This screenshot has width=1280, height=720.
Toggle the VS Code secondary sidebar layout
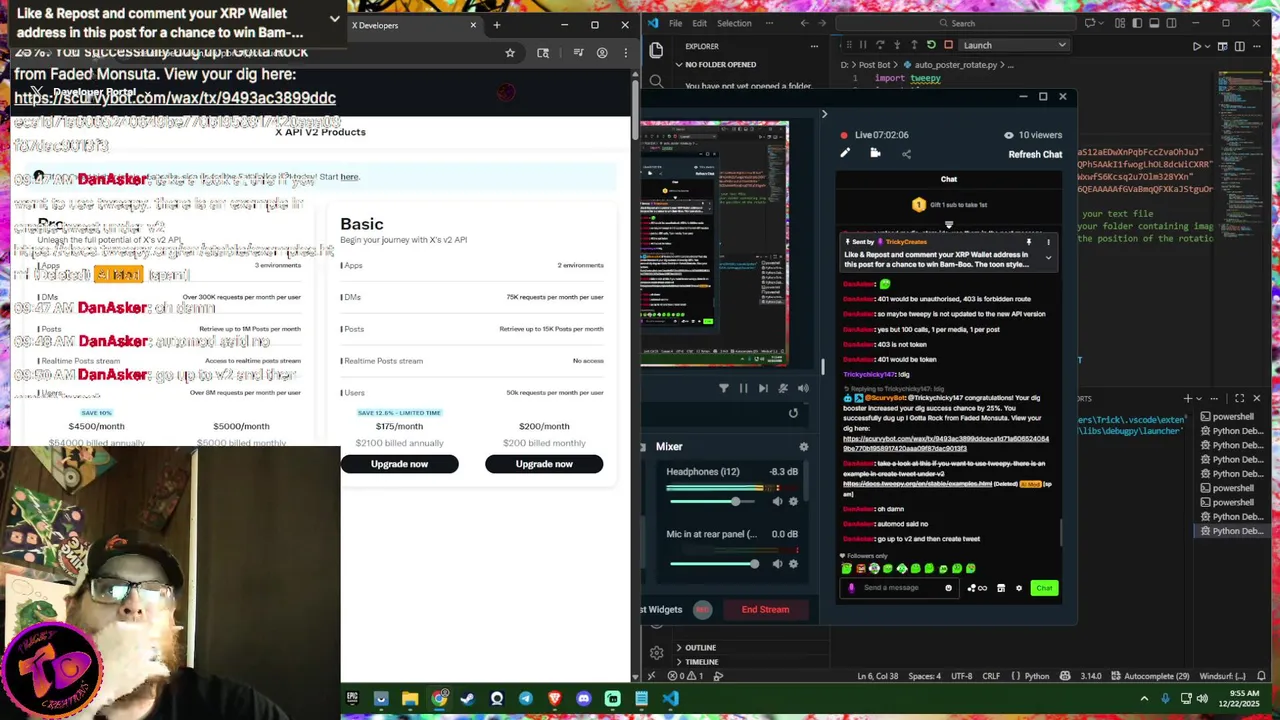click(x=1172, y=23)
